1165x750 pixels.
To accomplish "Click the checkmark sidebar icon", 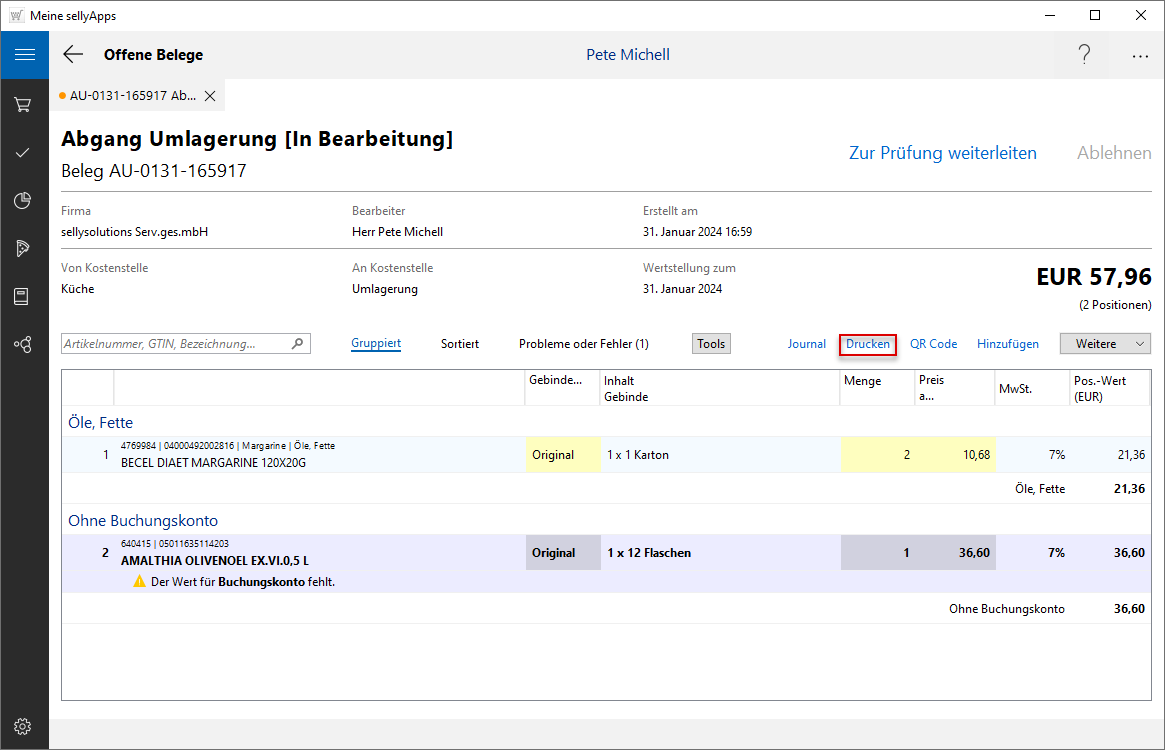I will pyautogui.click(x=23, y=153).
